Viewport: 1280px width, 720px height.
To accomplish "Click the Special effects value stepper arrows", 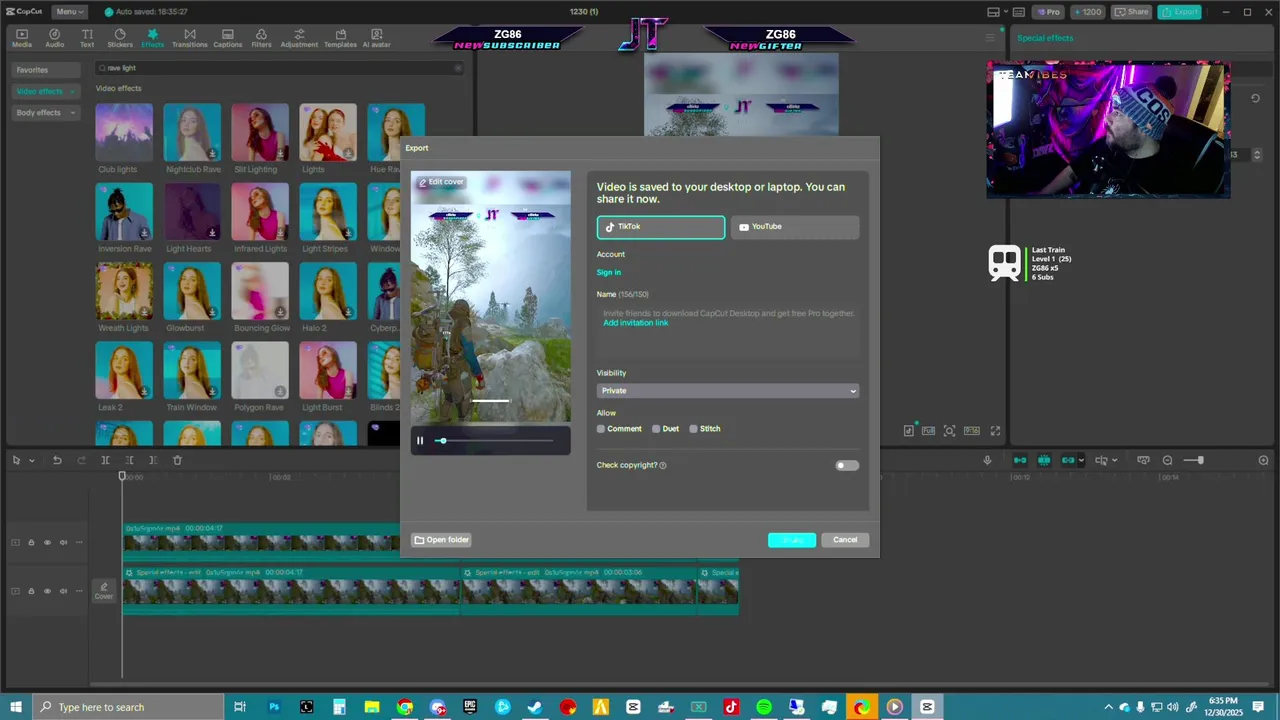I will coord(1257,154).
